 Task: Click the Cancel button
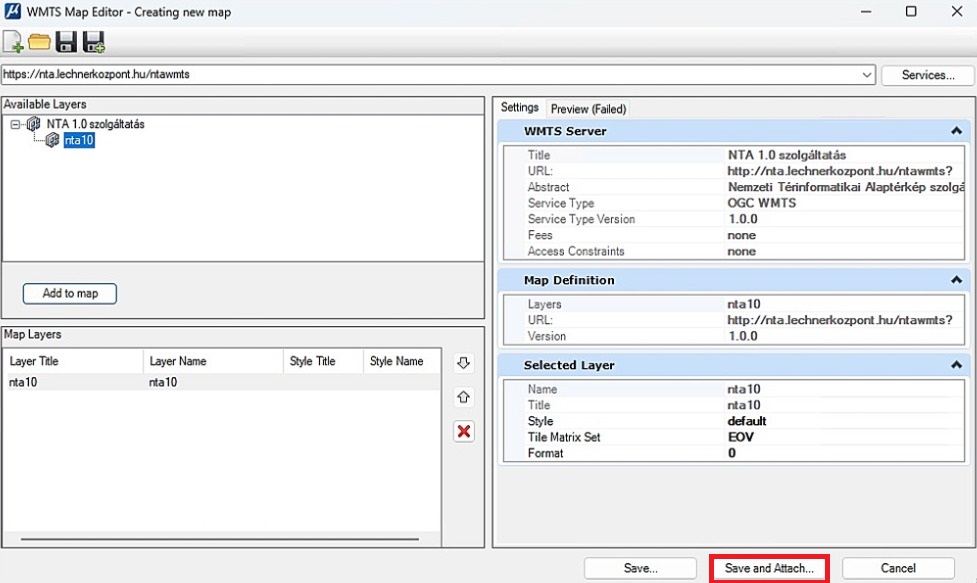click(898, 568)
